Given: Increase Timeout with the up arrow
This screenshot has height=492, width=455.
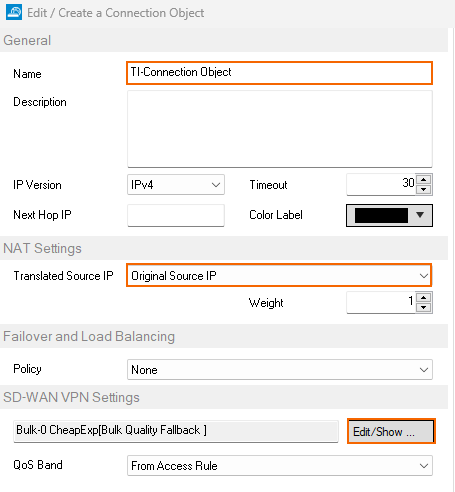Looking at the screenshot, I should click(424, 180).
